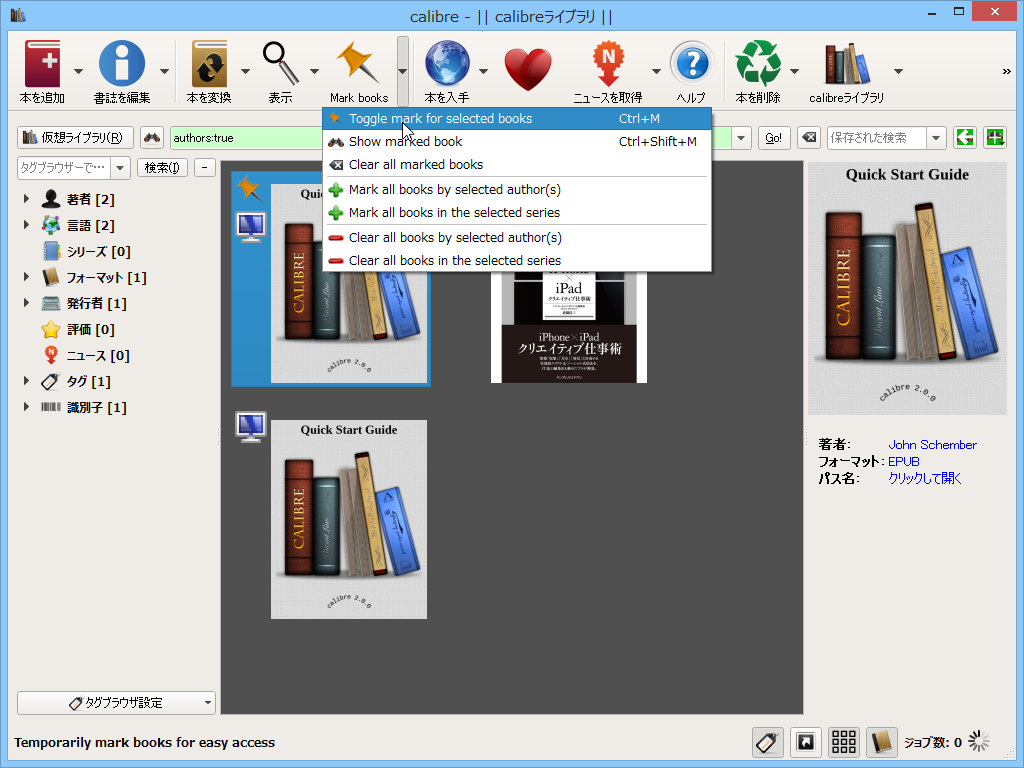Open dropdown arrow next to Add books
Screen dimensions: 1024x768
(78, 71)
